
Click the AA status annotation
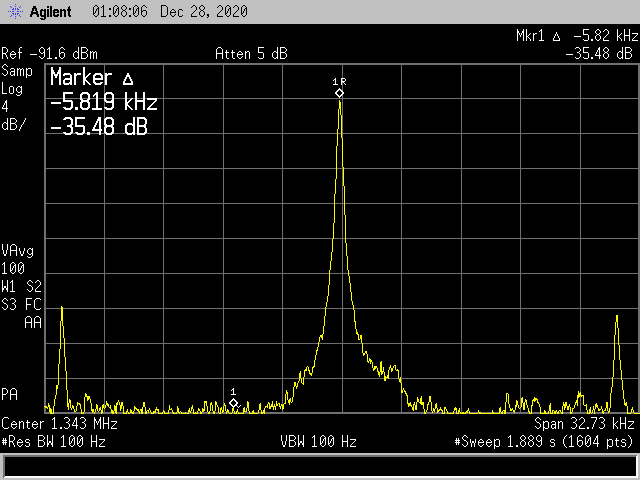tap(33, 322)
